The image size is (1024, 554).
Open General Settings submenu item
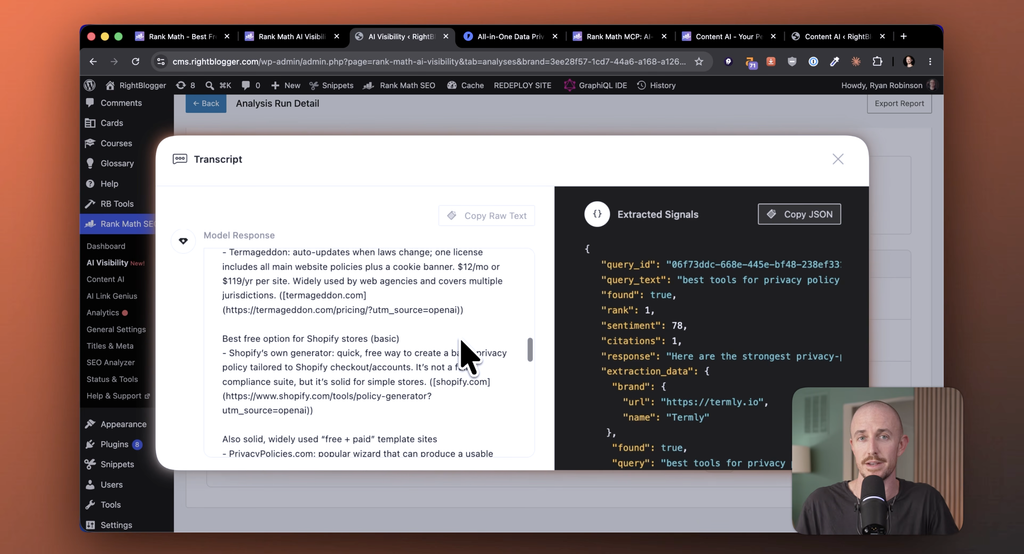pos(116,329)
